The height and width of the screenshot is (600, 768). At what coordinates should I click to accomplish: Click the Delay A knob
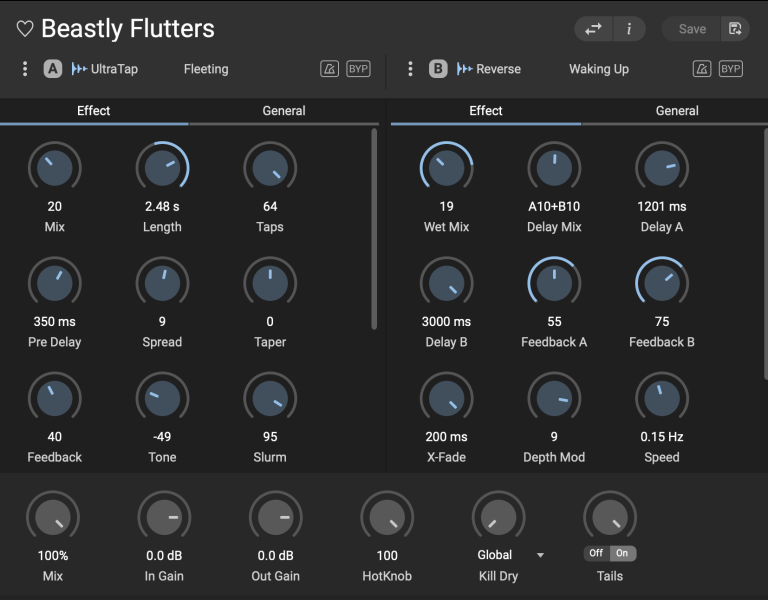tap(662, 168)
